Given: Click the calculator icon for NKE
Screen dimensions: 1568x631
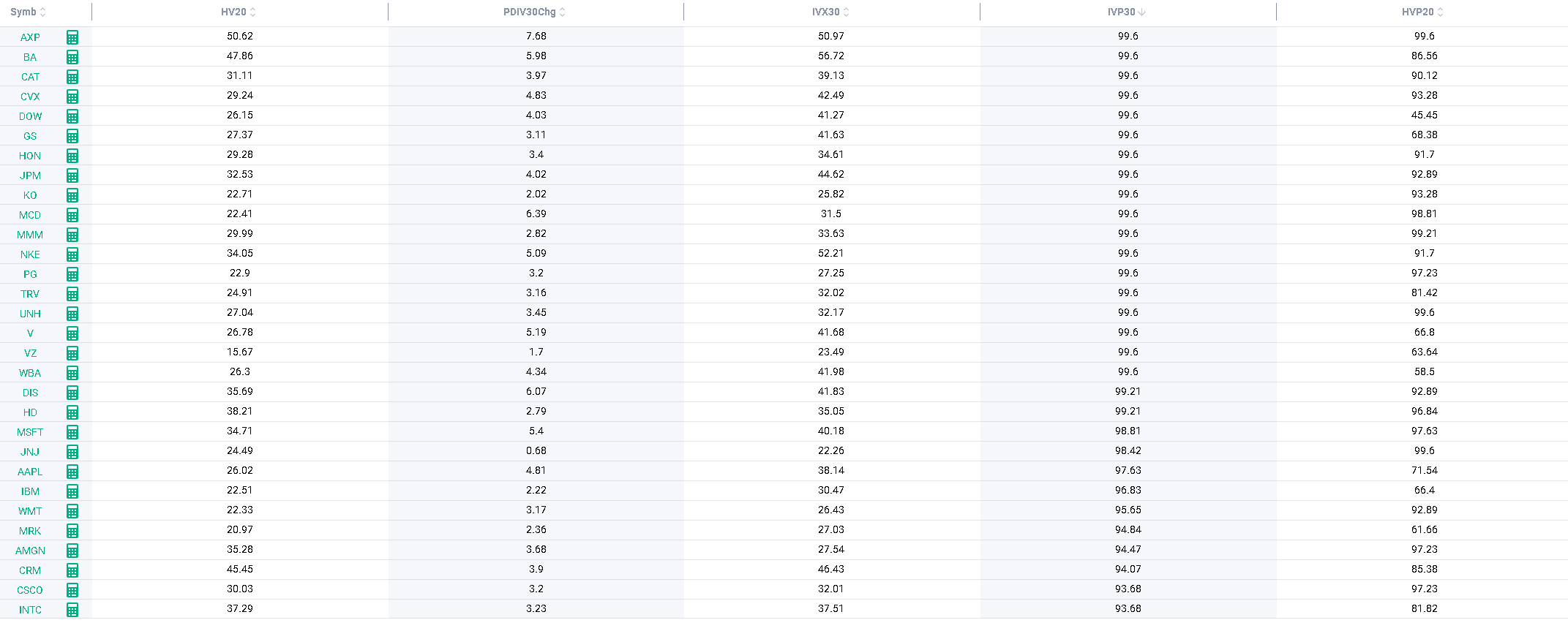Looking at the screenshot, I should click(x=72, y=254).
